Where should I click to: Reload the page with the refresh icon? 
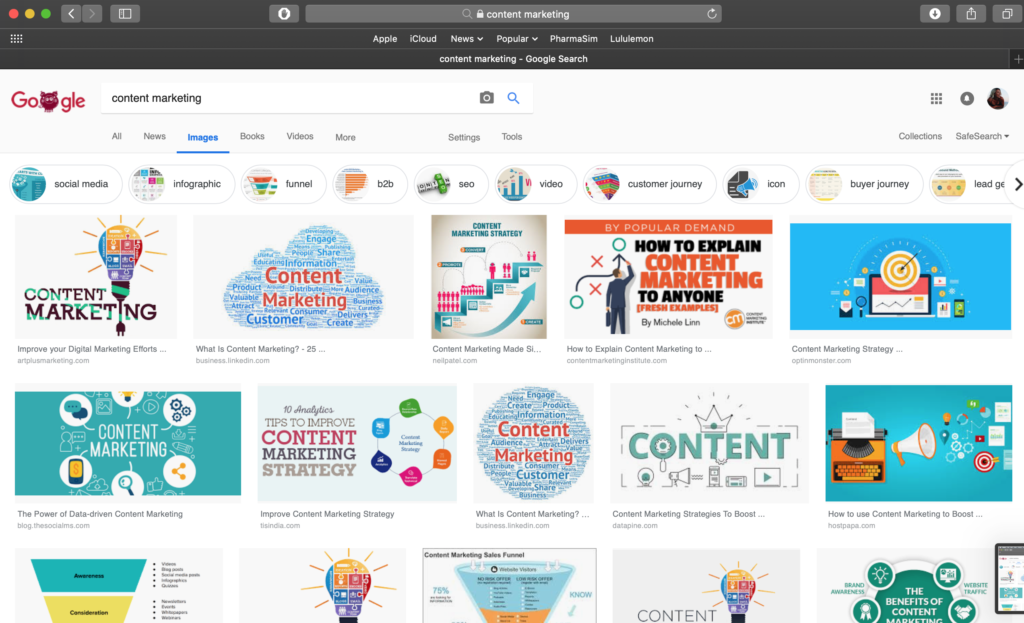click(x=711, y=14)
